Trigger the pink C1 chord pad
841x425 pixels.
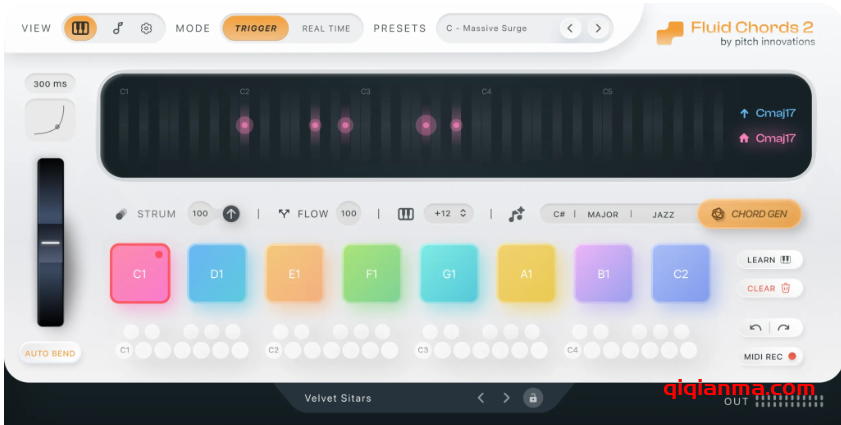(x=140, y=274)
